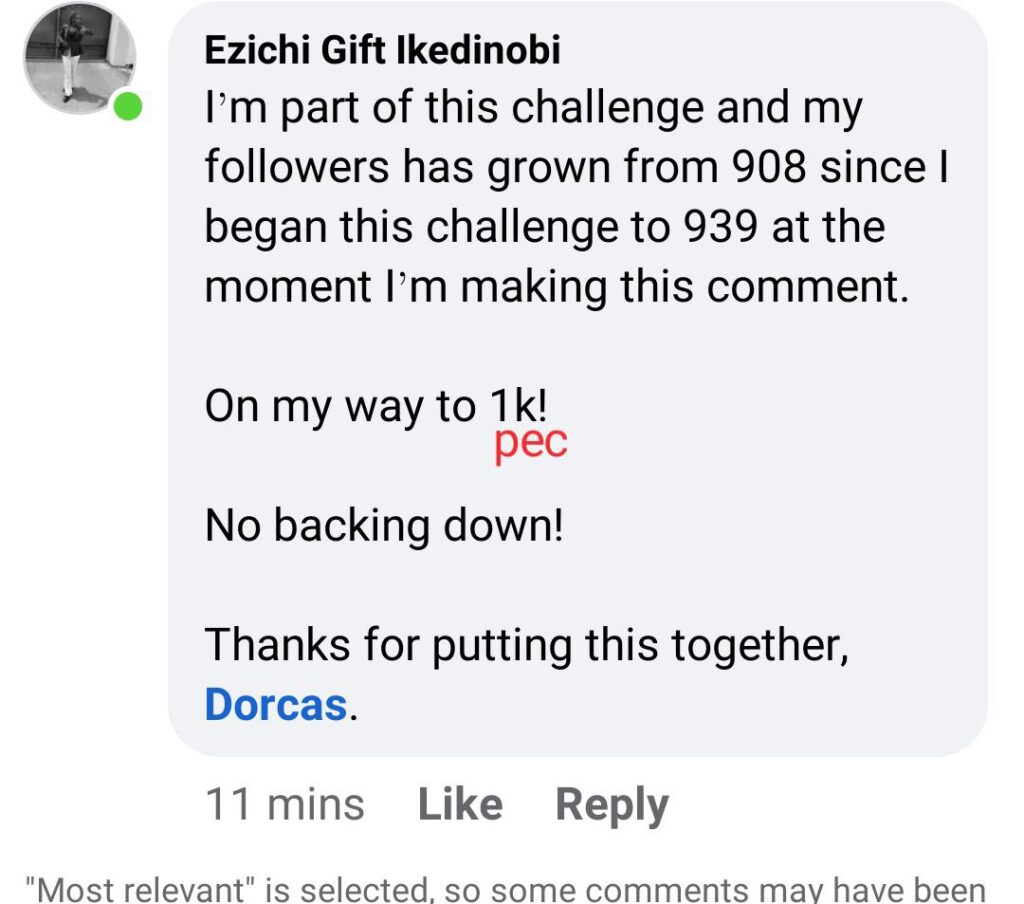This screenshot has height=904, width=1024.
Task: Click the "No backing down!" line
Action: click(x=384, y=526)
